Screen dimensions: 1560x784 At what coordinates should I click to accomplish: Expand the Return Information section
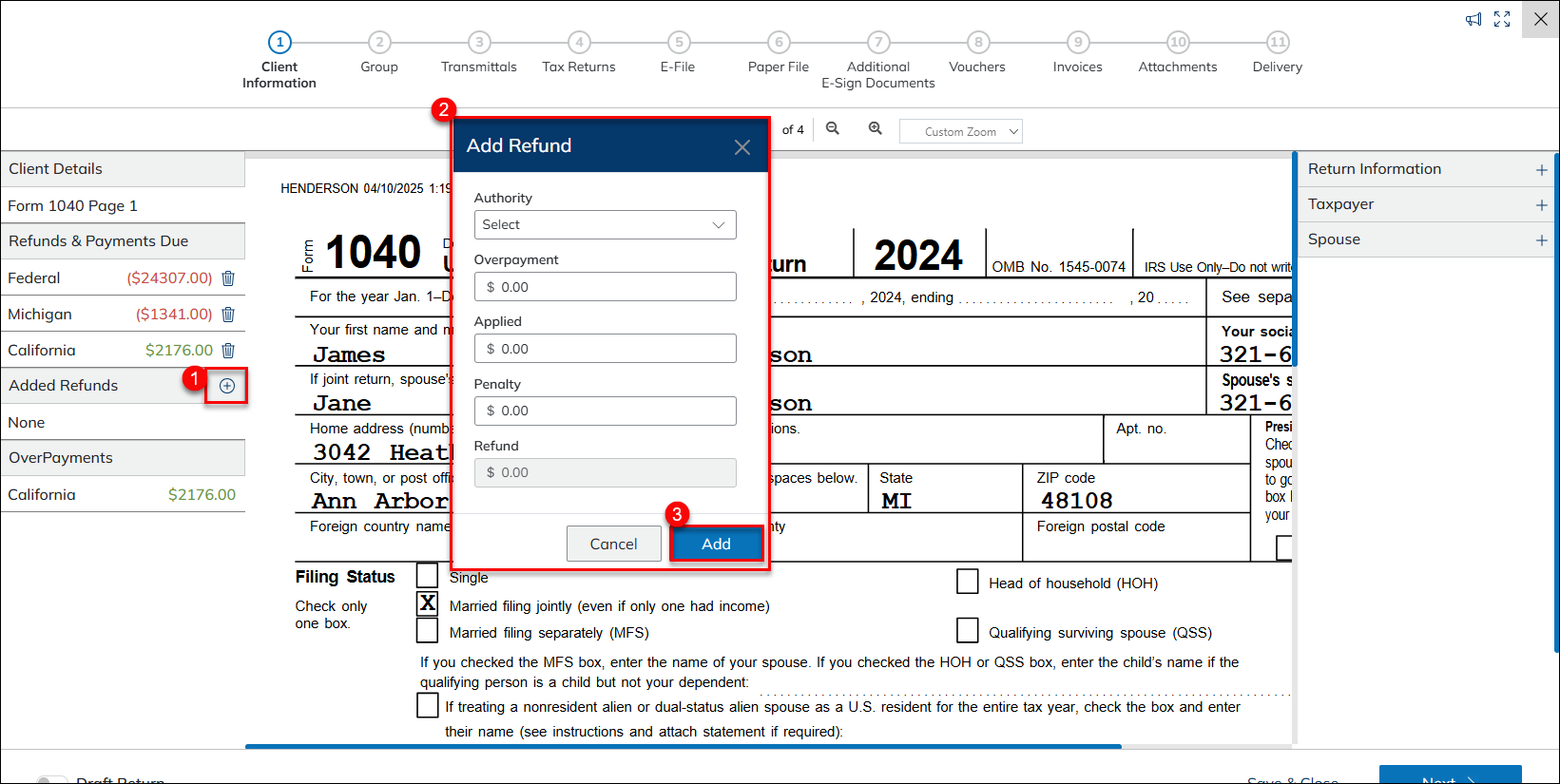coord(1541,170)
